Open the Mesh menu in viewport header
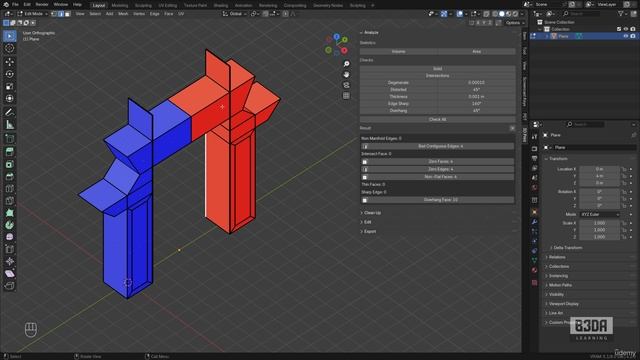Image resolution: width=640 pixels, height=360 pixels. 123,14
